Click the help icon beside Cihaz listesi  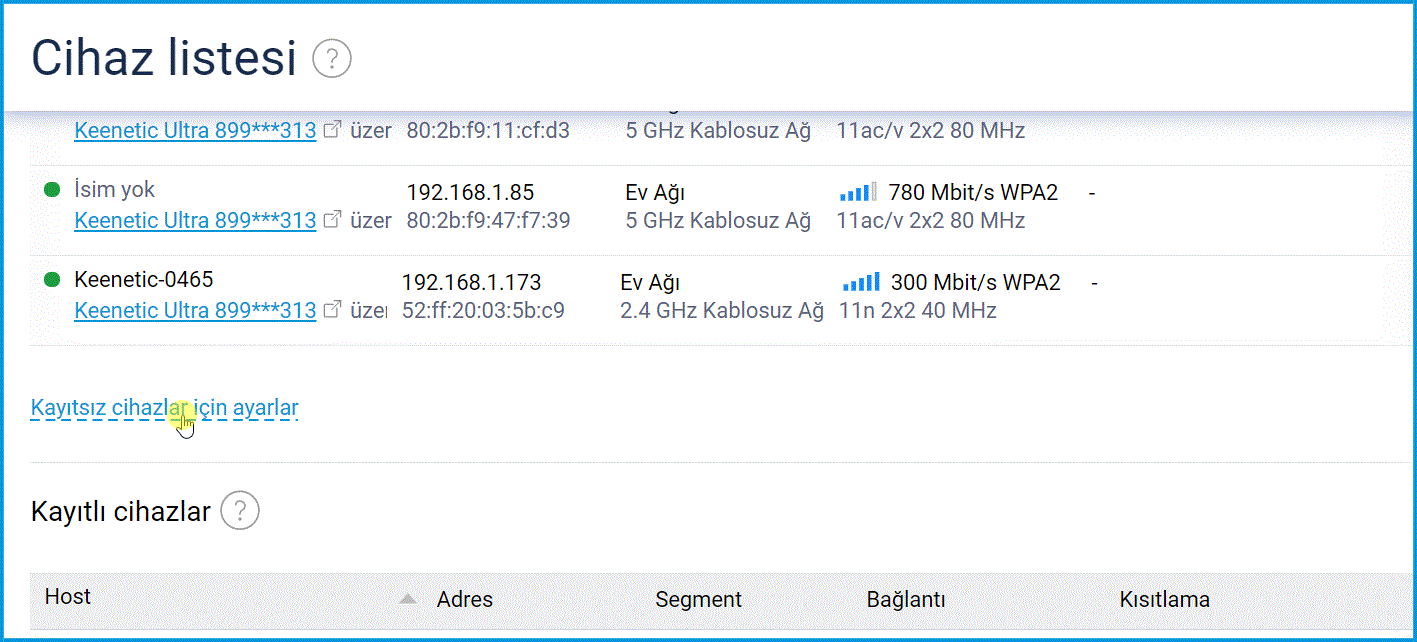coord(332,59)
